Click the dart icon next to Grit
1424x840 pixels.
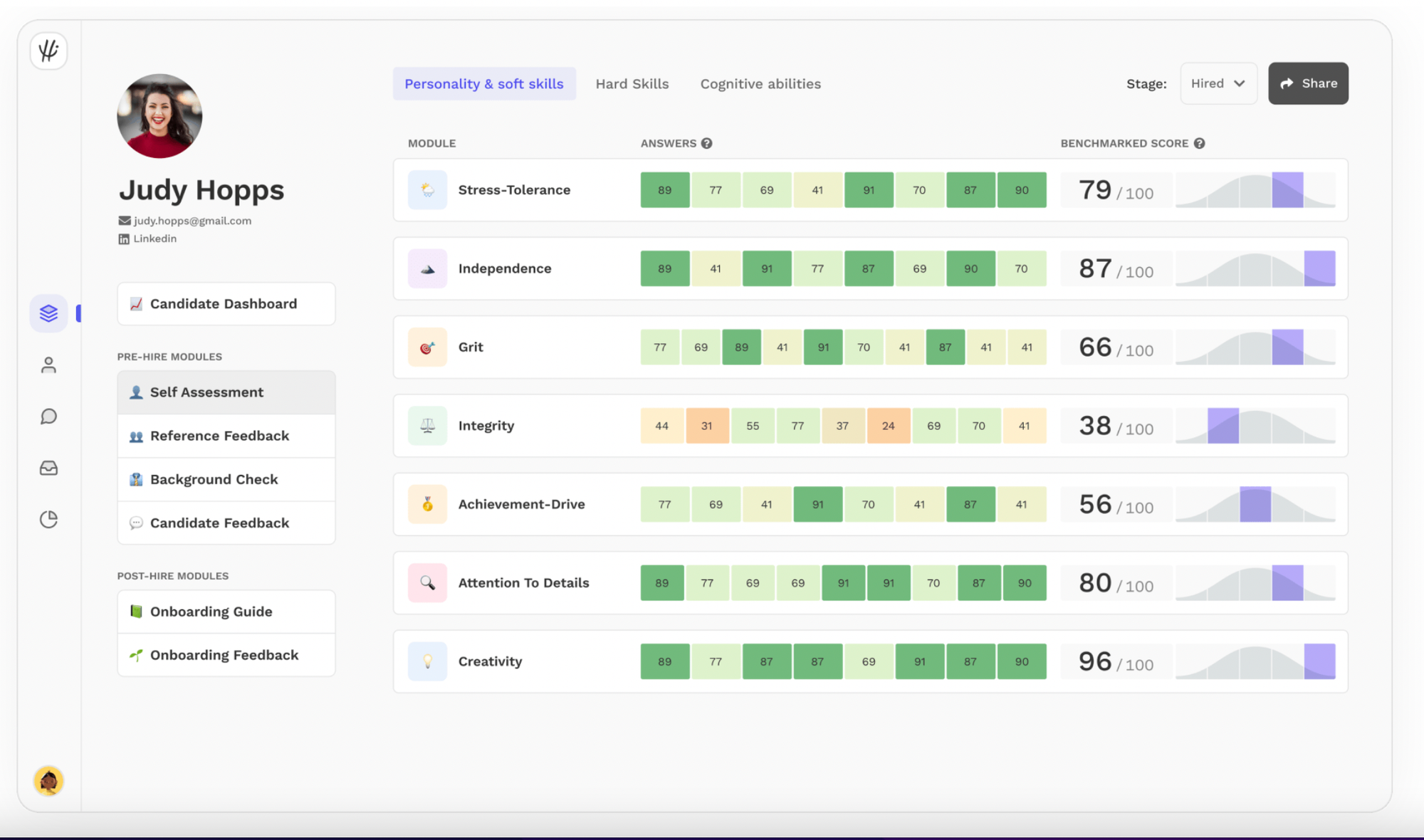(427, 347)
